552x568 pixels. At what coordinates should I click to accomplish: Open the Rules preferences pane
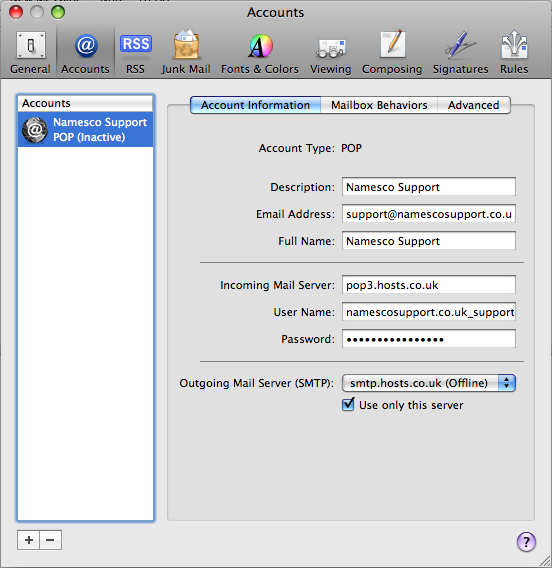pyautogui.click(x=514, y=53)
